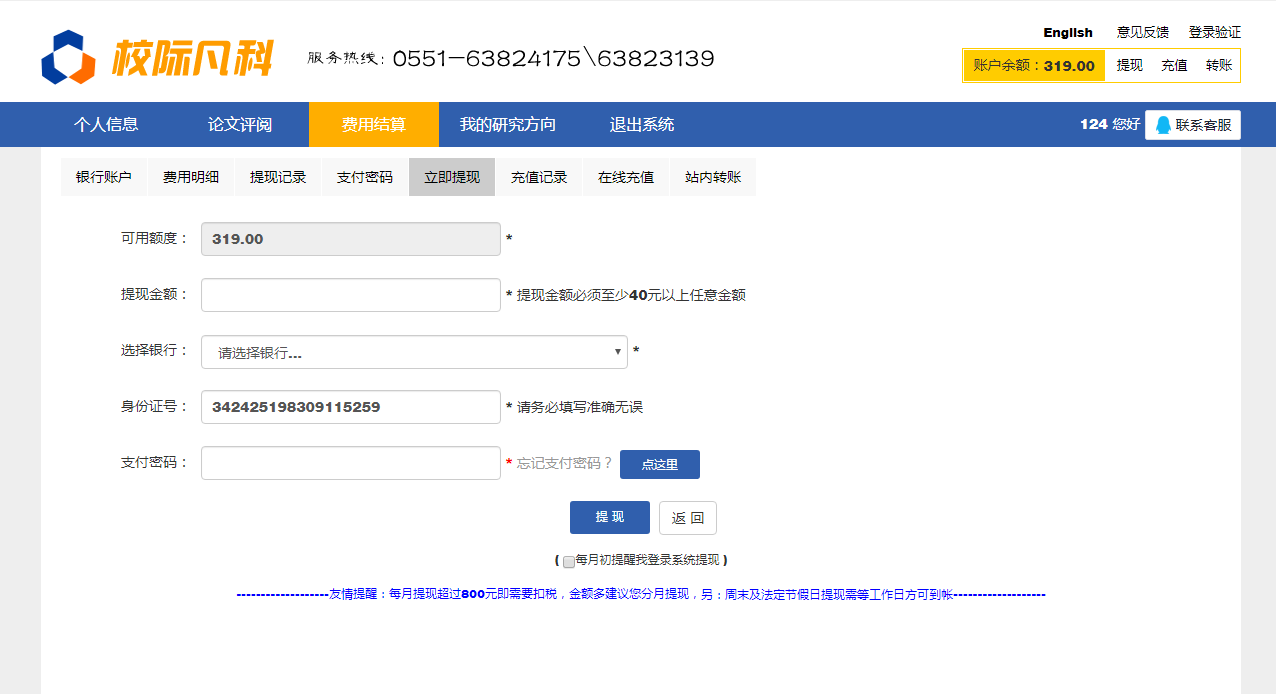
Task: Go to the 提现记录 tab
Action: pos(278,177)
